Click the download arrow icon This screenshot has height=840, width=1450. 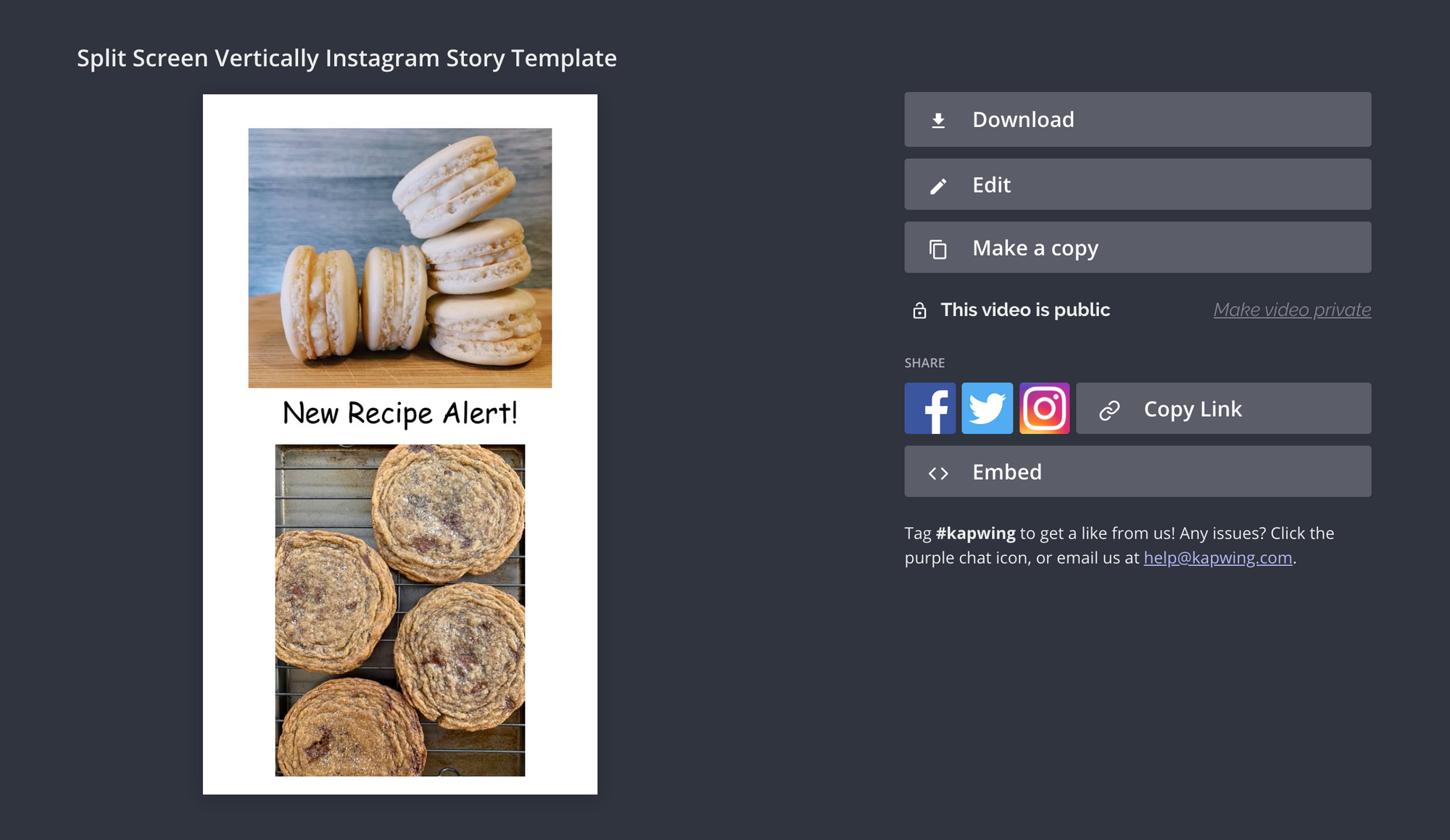938,120
